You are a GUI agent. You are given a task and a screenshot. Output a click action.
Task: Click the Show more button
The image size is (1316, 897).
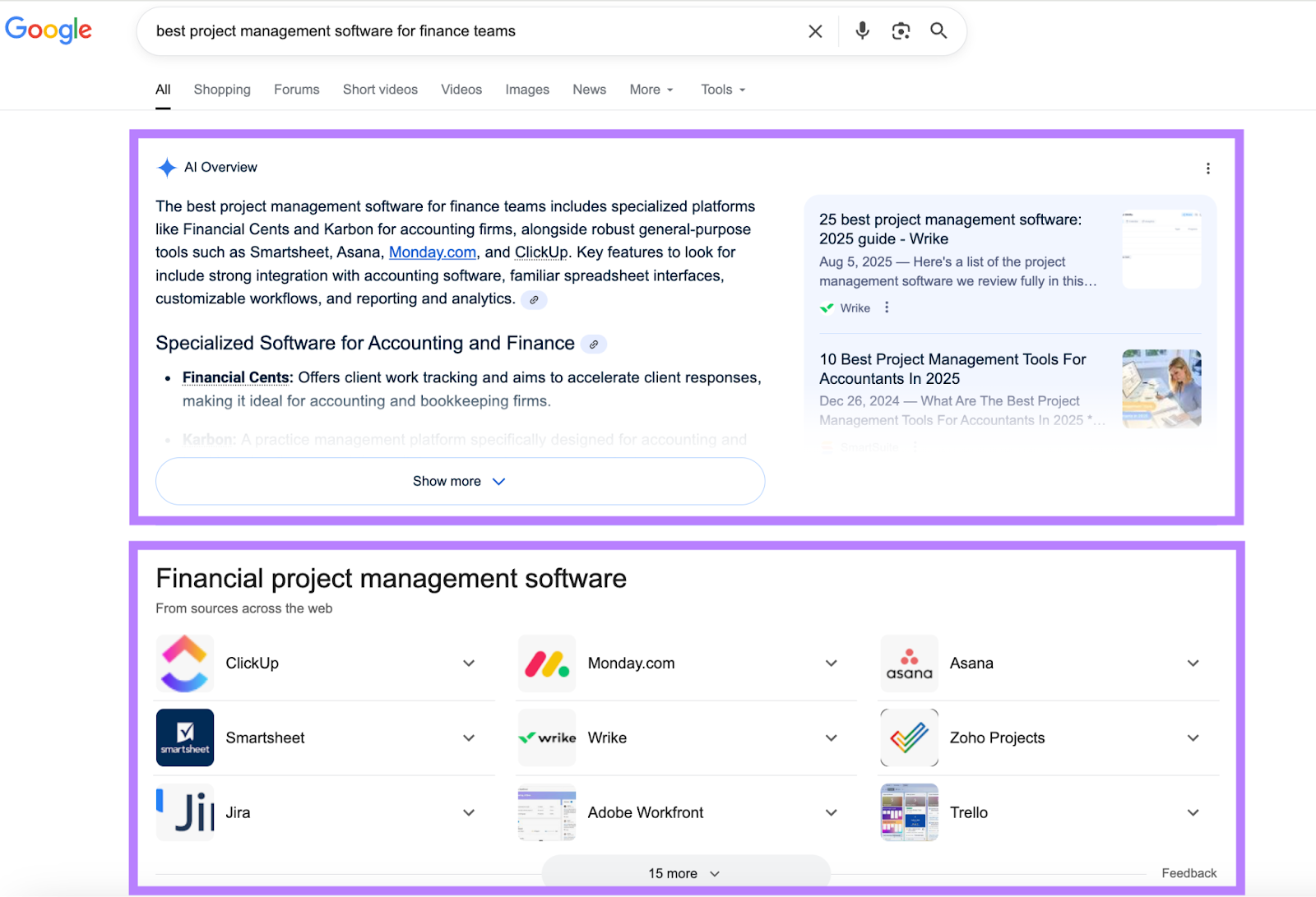(459, 481)
